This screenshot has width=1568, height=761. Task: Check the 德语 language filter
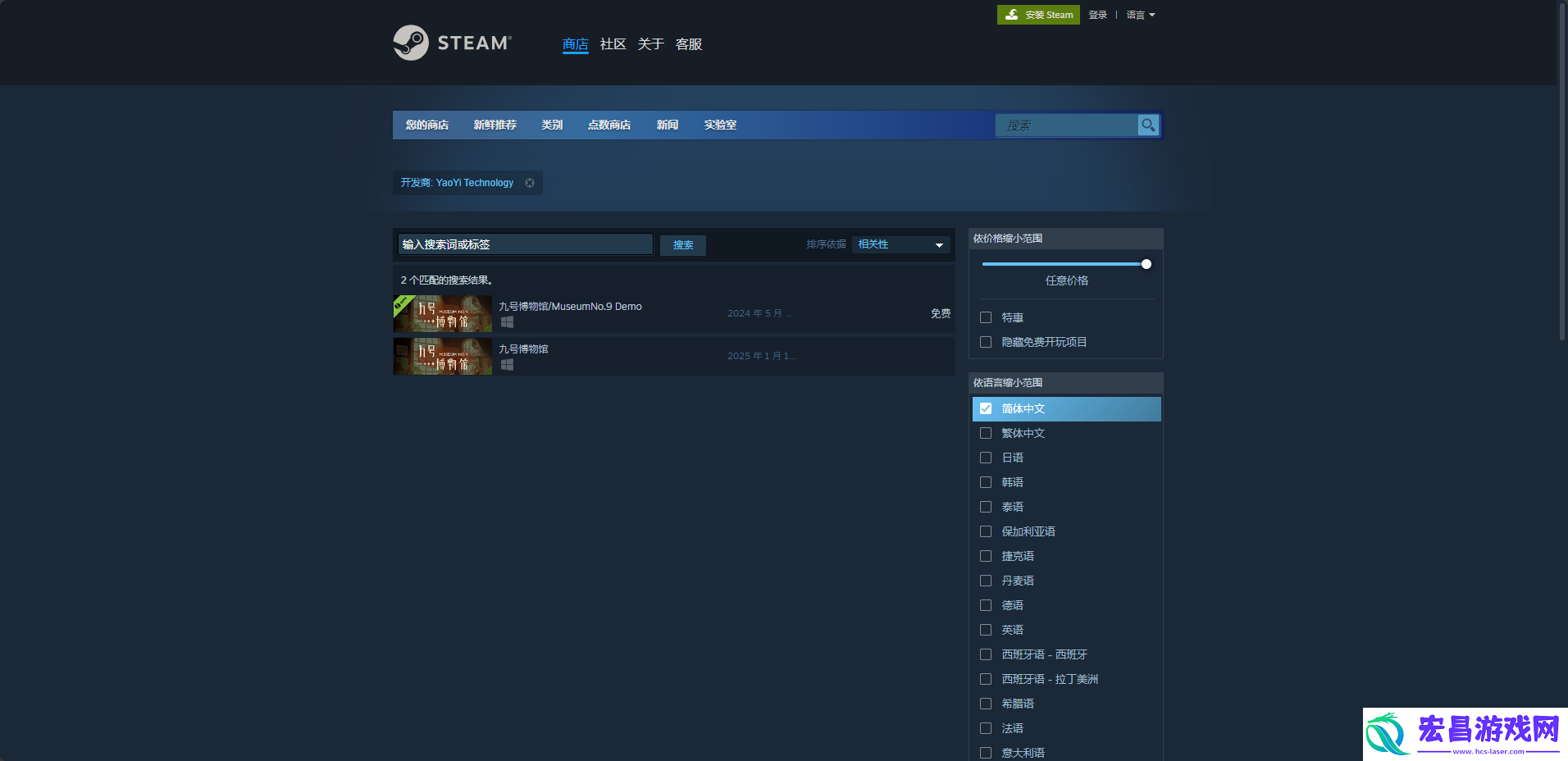[986, 605]
